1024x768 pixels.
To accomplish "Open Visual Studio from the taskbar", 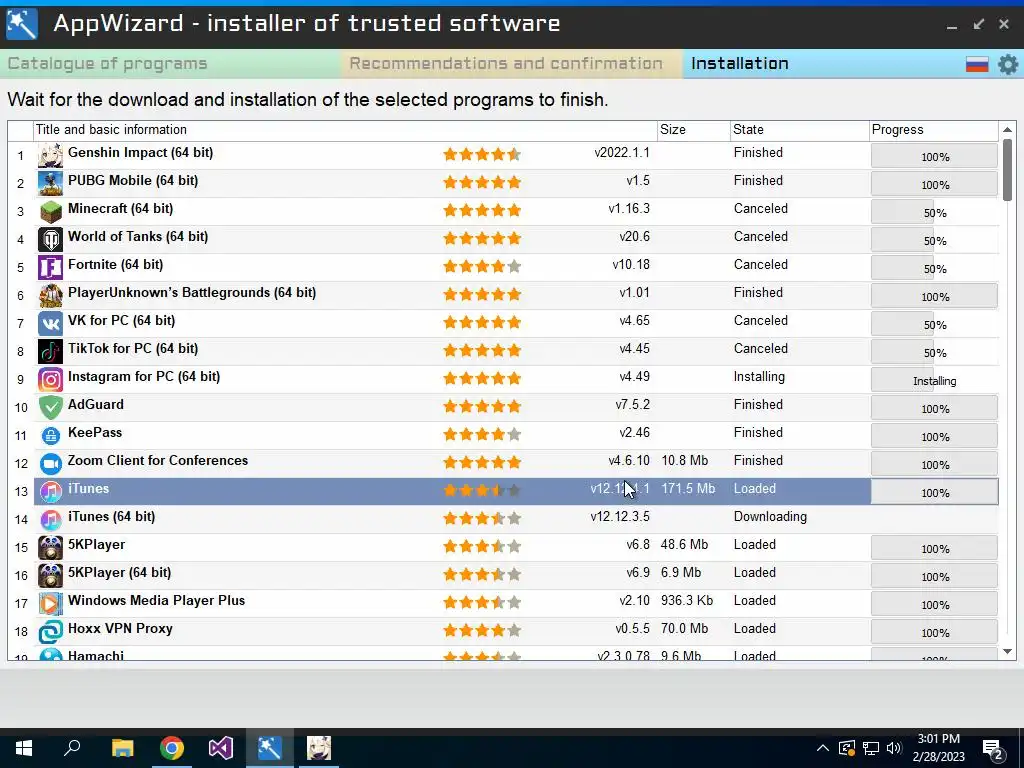I will click(221, 748).
